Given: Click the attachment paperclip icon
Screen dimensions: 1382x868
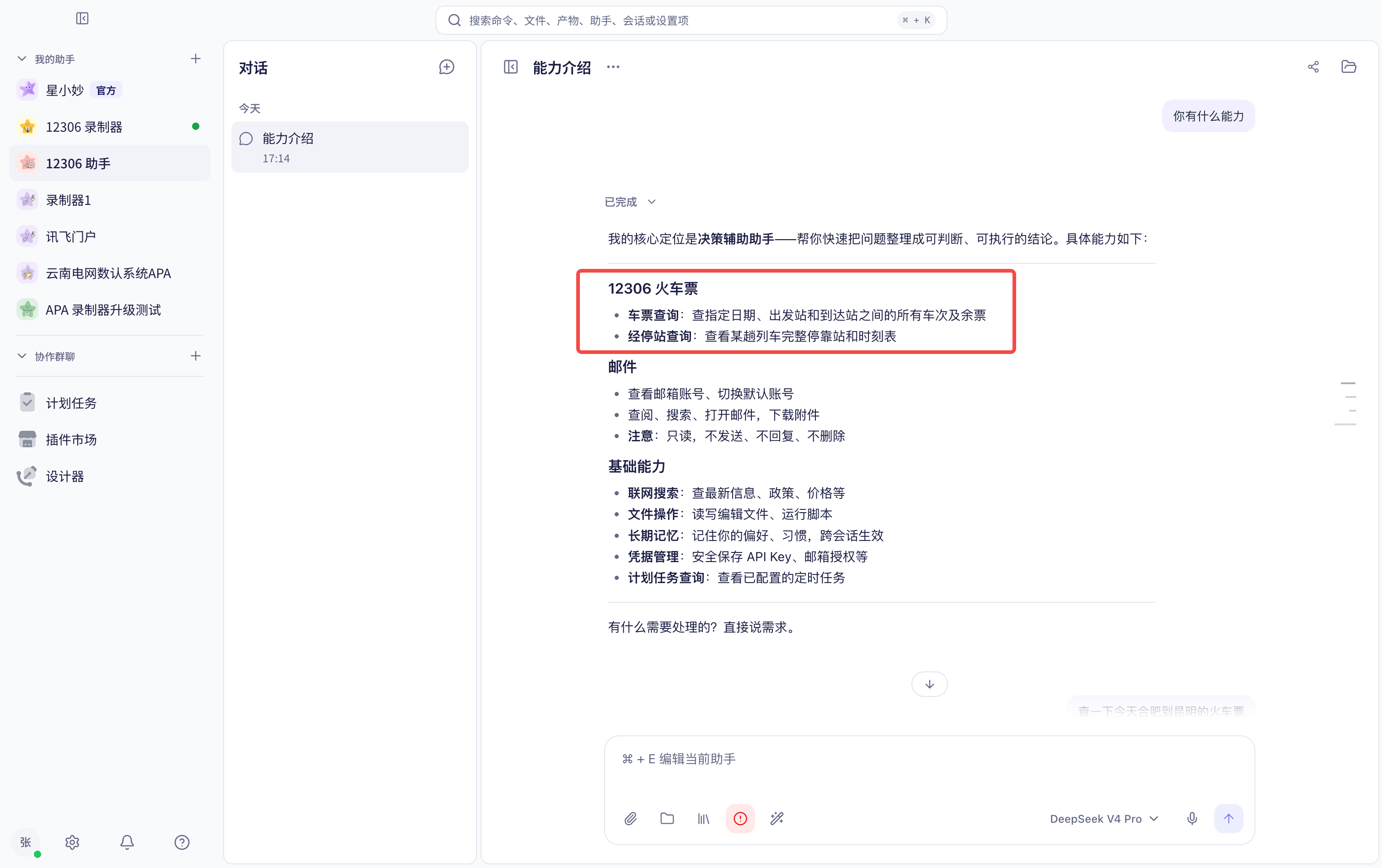Looking at the screenshot, I should tap(630, 818).
